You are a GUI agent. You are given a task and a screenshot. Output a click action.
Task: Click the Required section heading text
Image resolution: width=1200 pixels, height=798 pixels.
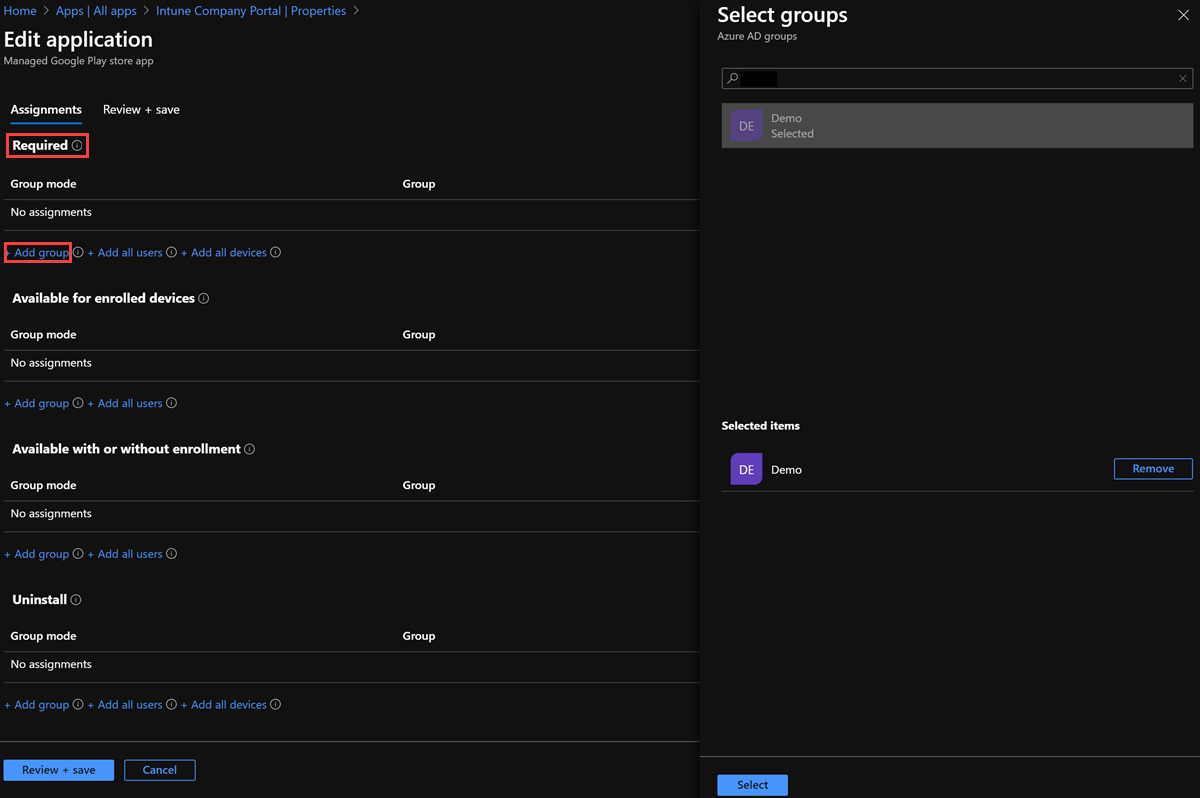click(x=40, y=146)
